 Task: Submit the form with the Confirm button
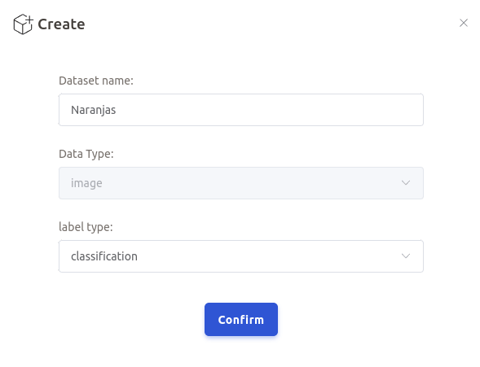tap(241, 319)
